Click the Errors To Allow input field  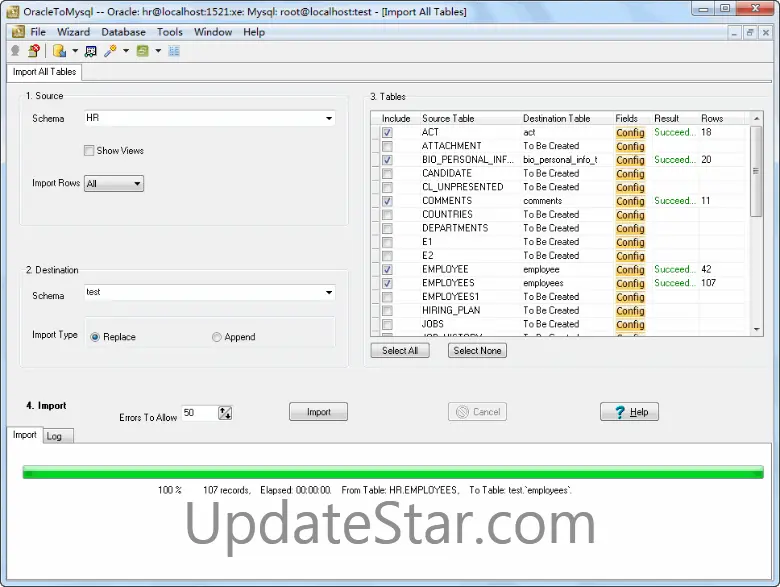(x=200, y=412)
